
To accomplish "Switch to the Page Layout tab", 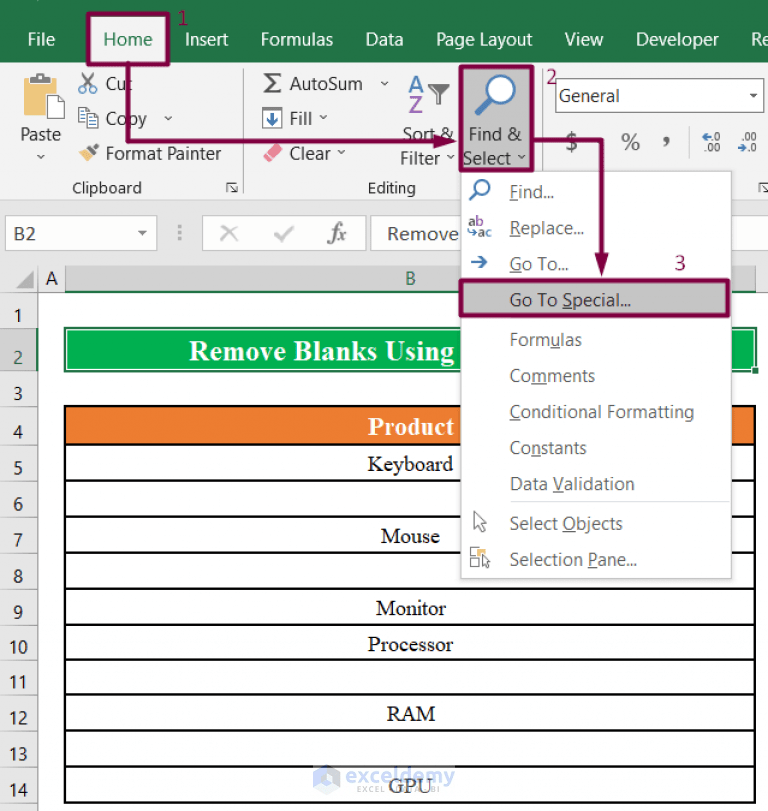I will coord(484,40).
